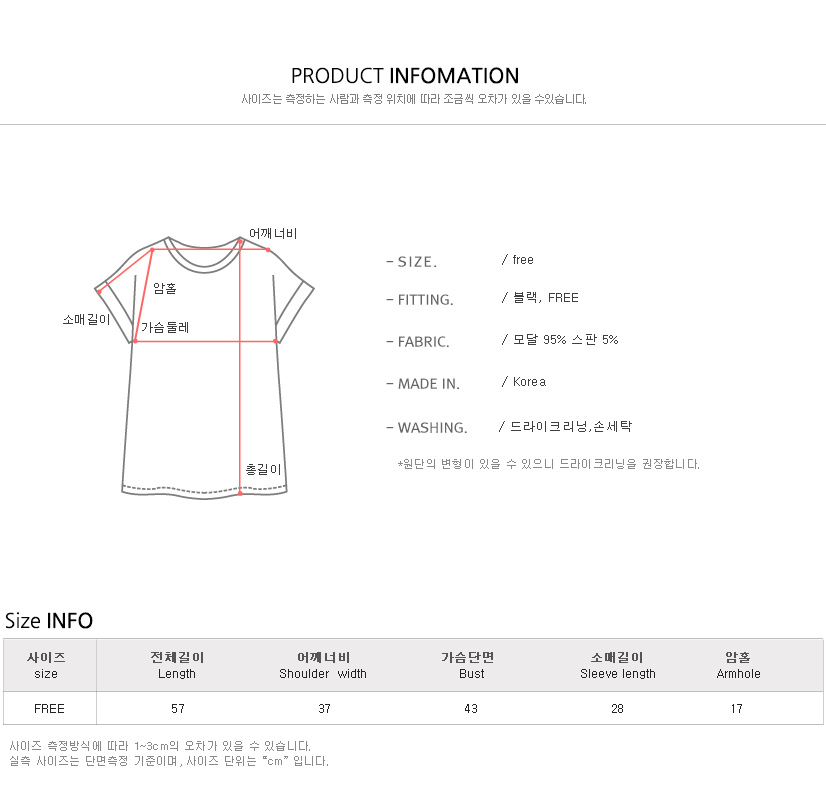This screenshot has height=799, width=826.
Task: Click the PRODUCT INFOMATION heading
Action: tap(405, 76)
